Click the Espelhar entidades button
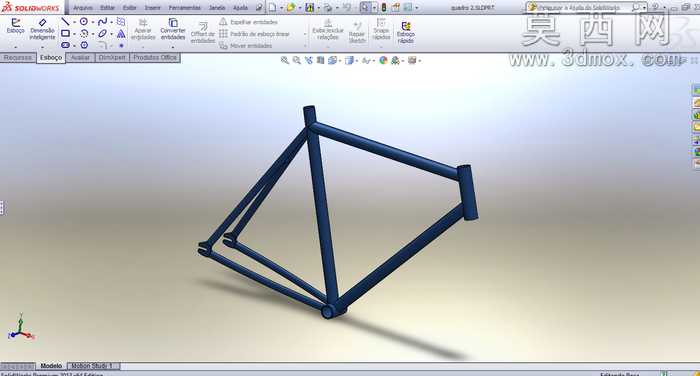Image resolution: width=700 pixels, height=376 pixels. click(248, 22)
